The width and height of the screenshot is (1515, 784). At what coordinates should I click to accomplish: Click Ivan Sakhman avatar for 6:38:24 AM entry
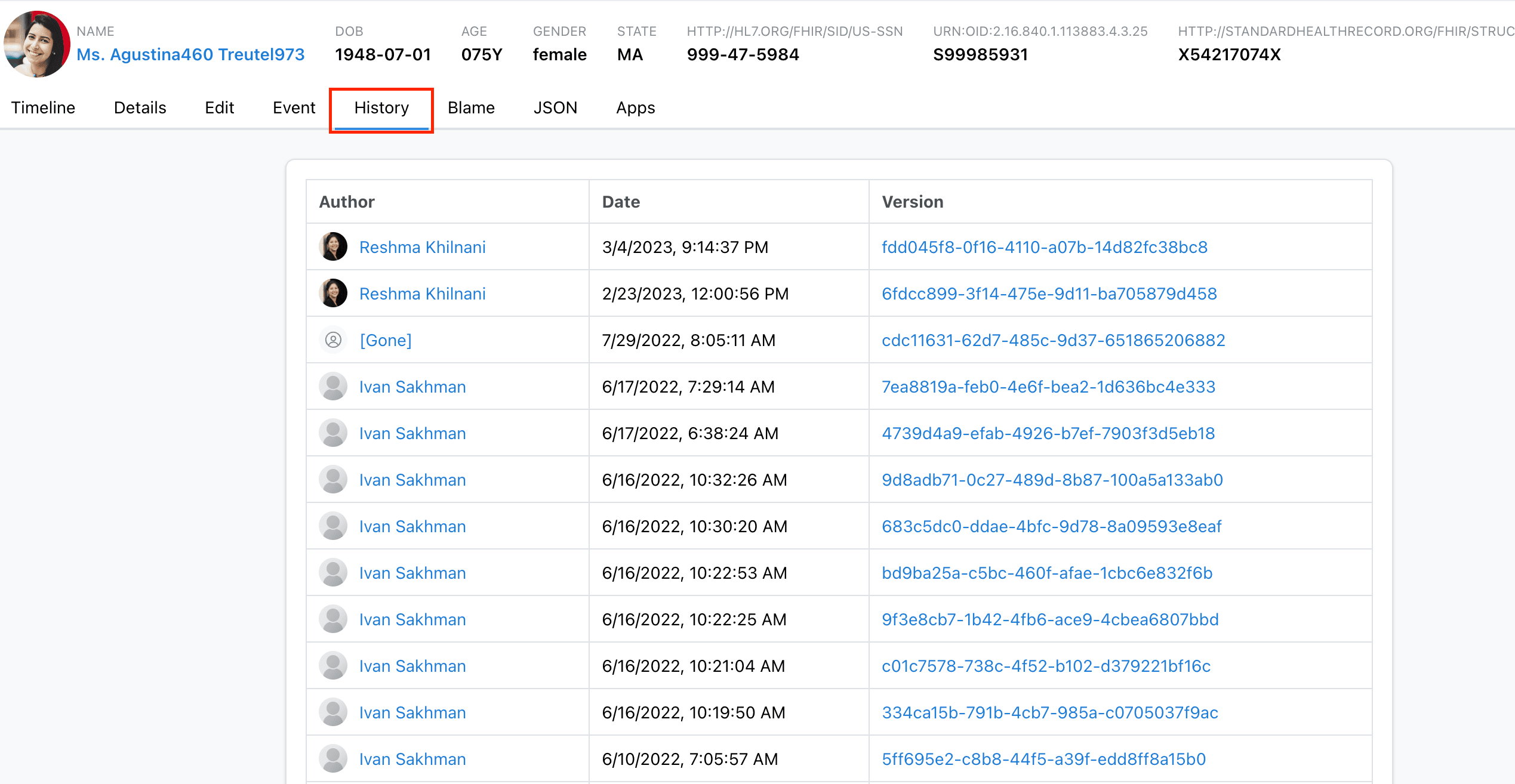333,433
